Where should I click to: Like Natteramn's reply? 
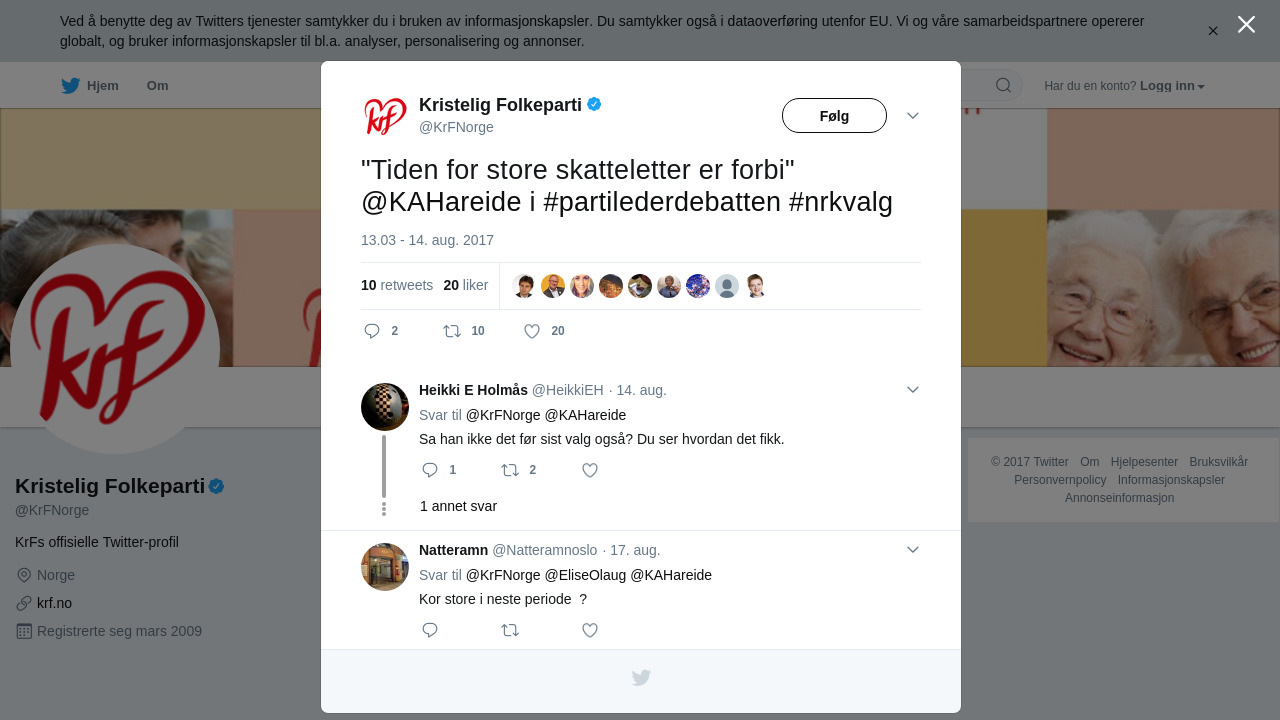pos(590,630)
